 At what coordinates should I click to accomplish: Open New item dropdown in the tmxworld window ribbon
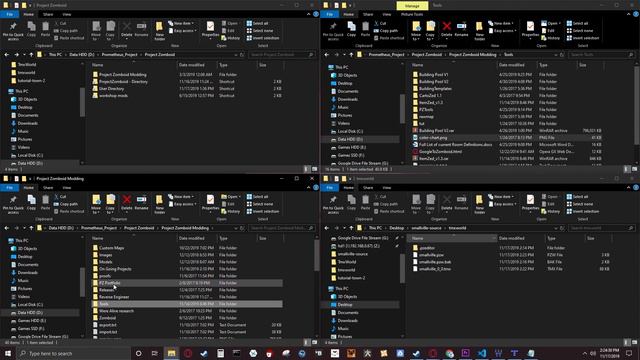tap(501, 197)
